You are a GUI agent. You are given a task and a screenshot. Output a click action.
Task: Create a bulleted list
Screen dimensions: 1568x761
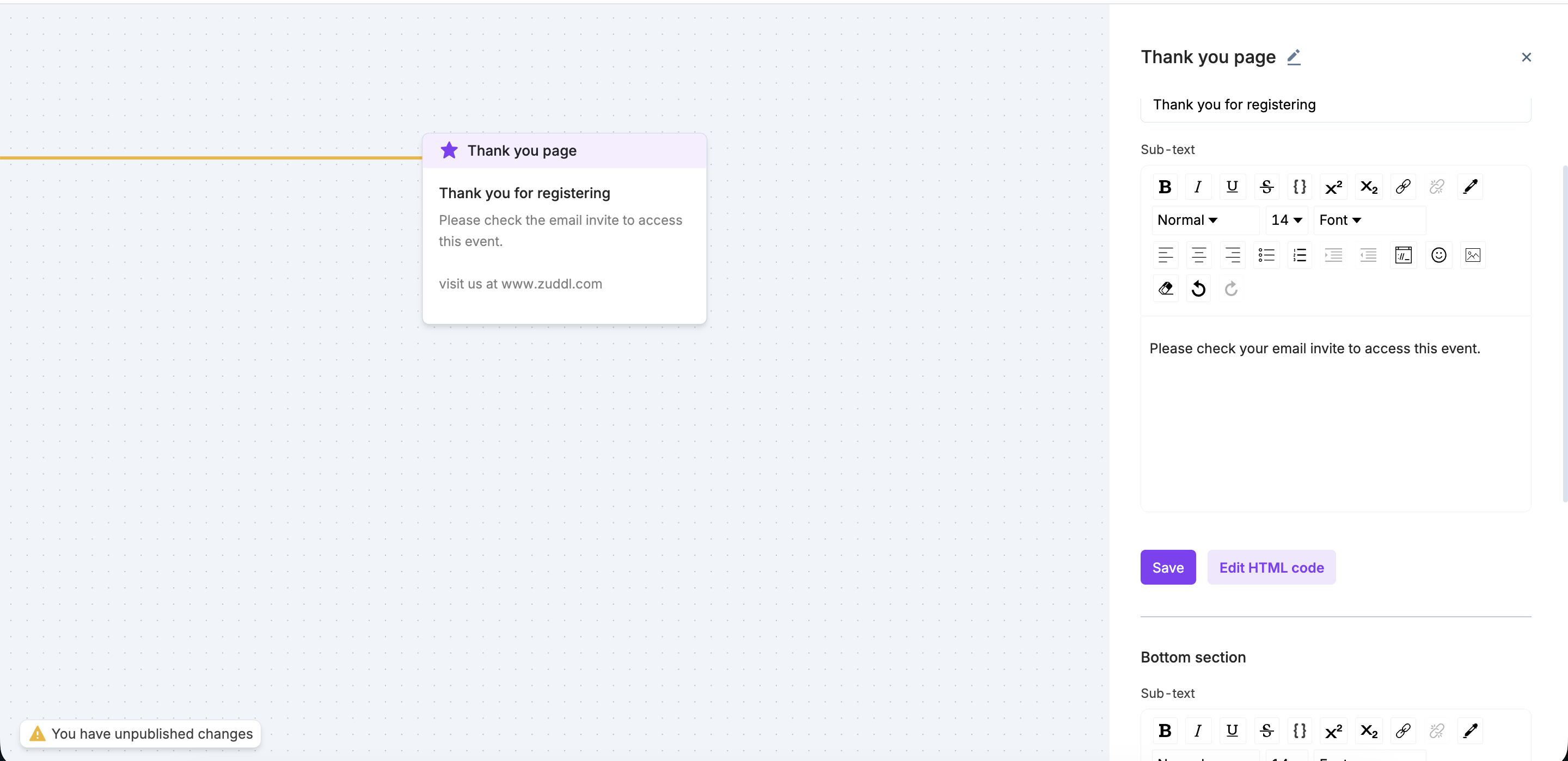[x=1266, y=255]
